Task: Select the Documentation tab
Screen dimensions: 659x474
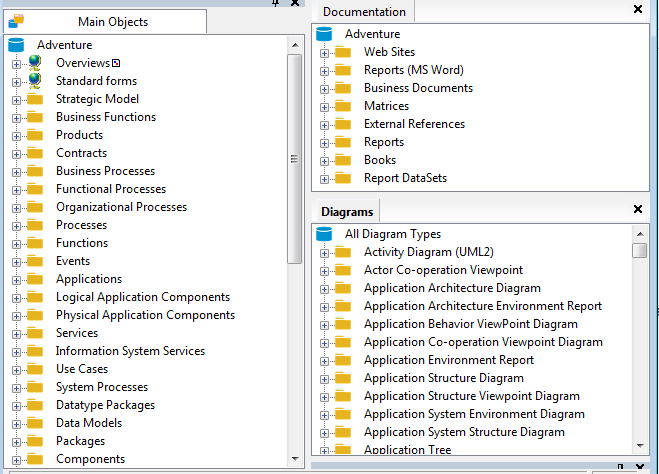Action: pos(364,12)
